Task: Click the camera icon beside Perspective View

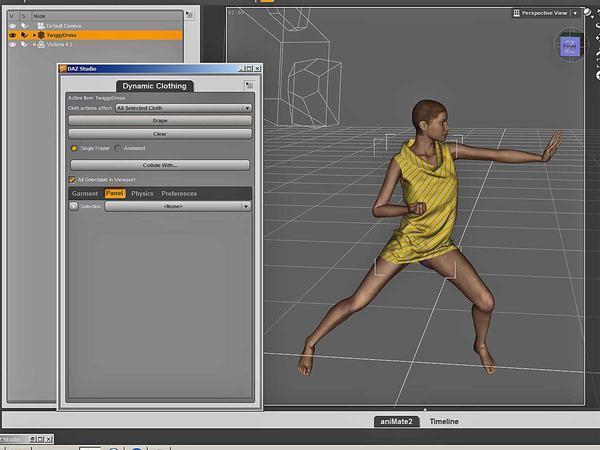Action: pyautogui.click(x=516, y=13)
